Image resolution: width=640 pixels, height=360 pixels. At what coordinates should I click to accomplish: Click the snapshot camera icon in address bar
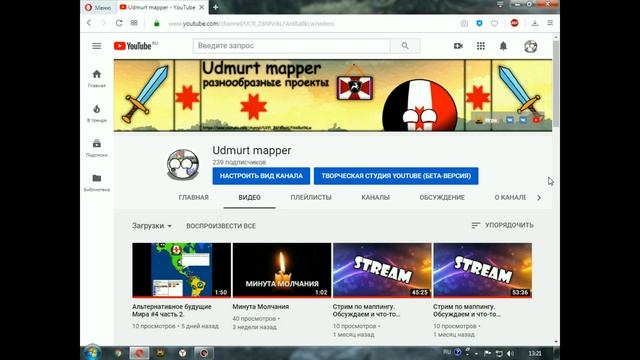(464, 23)
